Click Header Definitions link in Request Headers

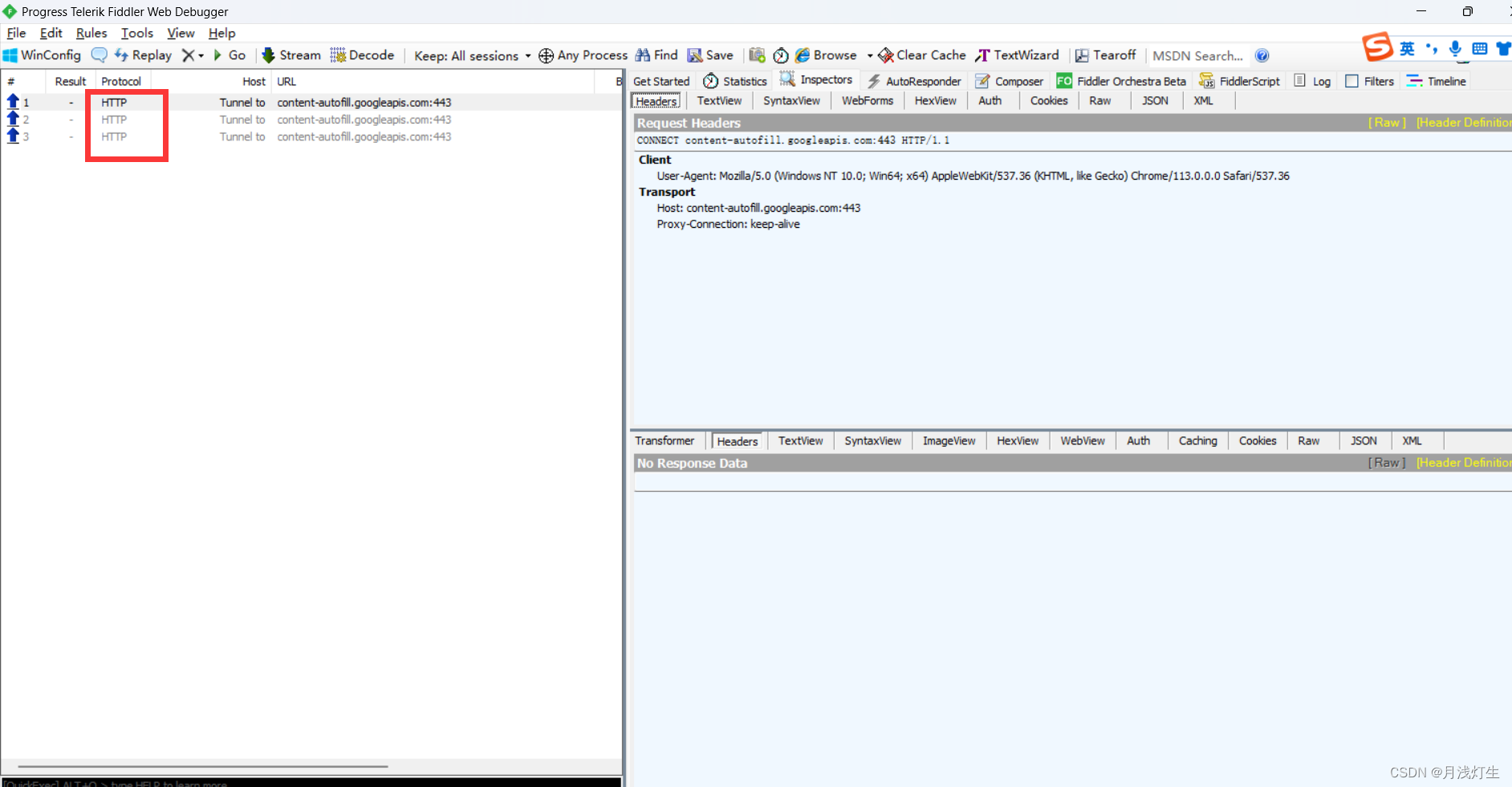(x=1463, y=123)
